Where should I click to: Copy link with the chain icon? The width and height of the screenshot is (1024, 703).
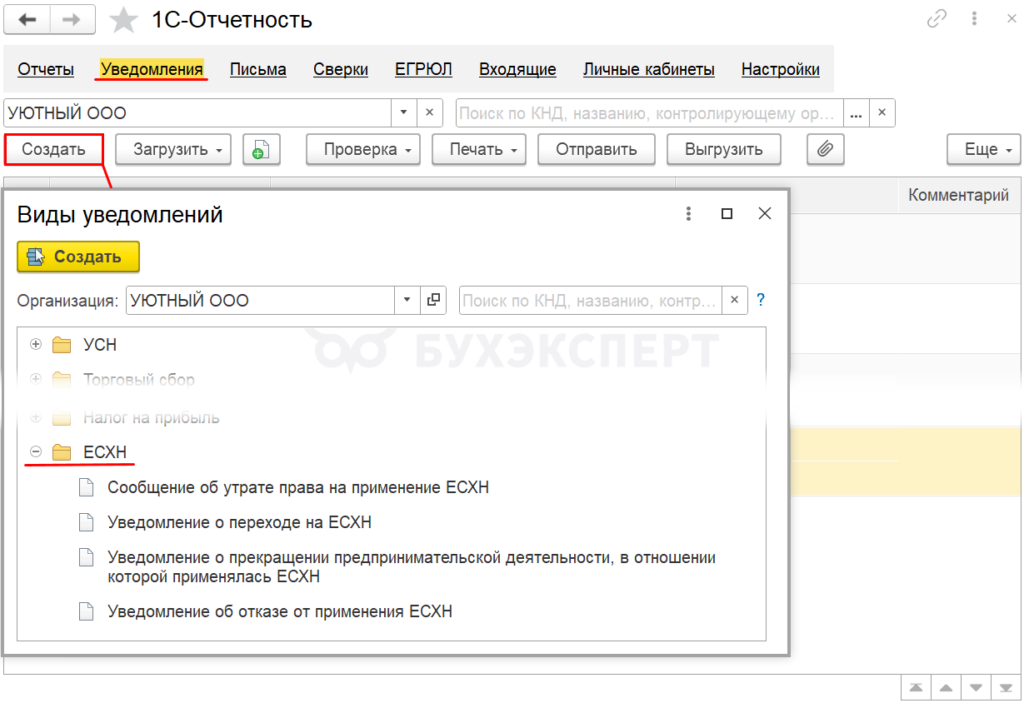(936, 19)
